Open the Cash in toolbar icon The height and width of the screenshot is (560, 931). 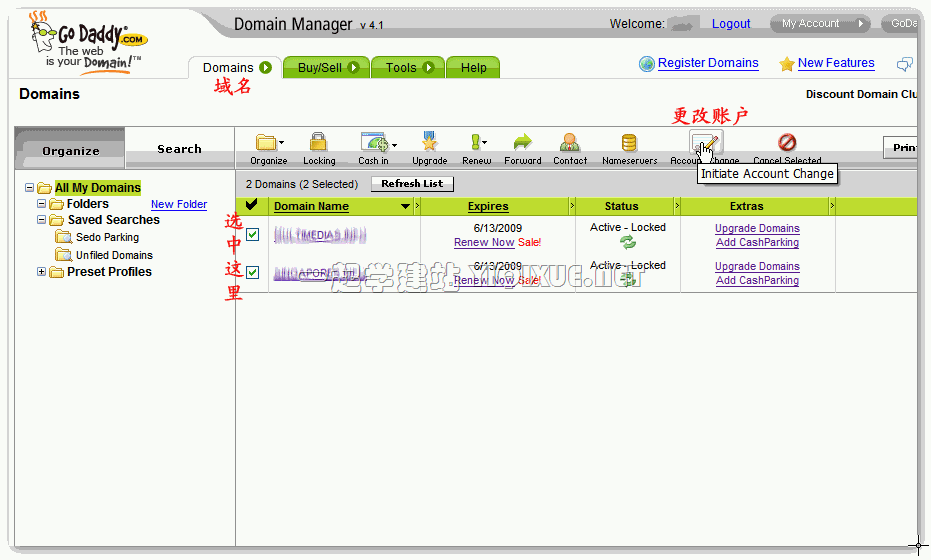coord(374,143)
